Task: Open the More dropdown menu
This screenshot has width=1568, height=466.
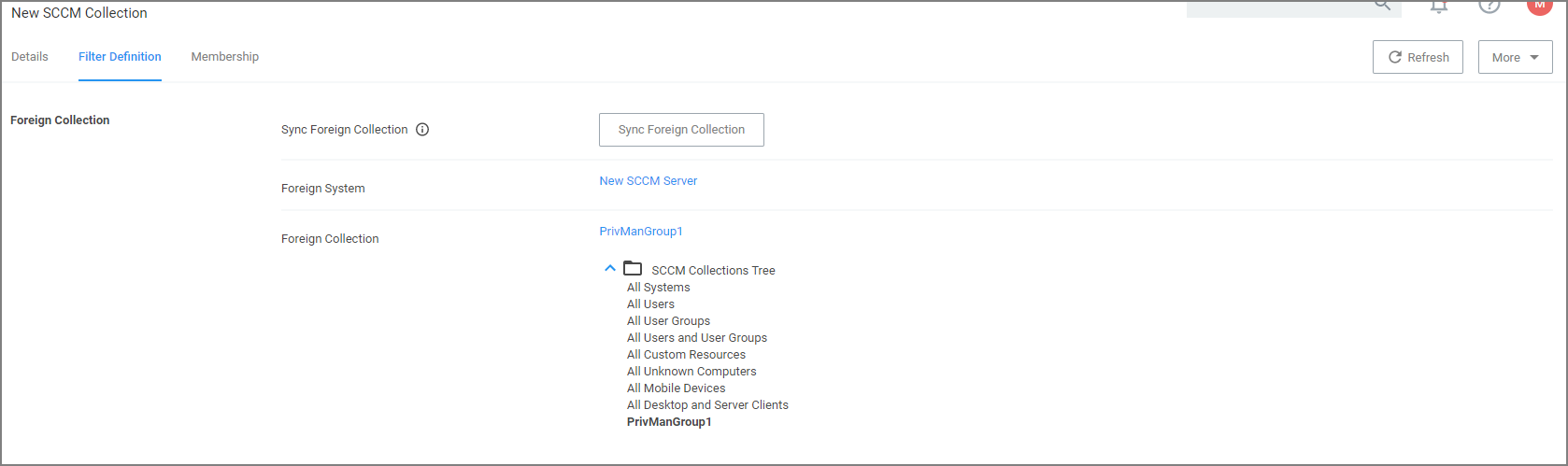Action: [1515, 57]
